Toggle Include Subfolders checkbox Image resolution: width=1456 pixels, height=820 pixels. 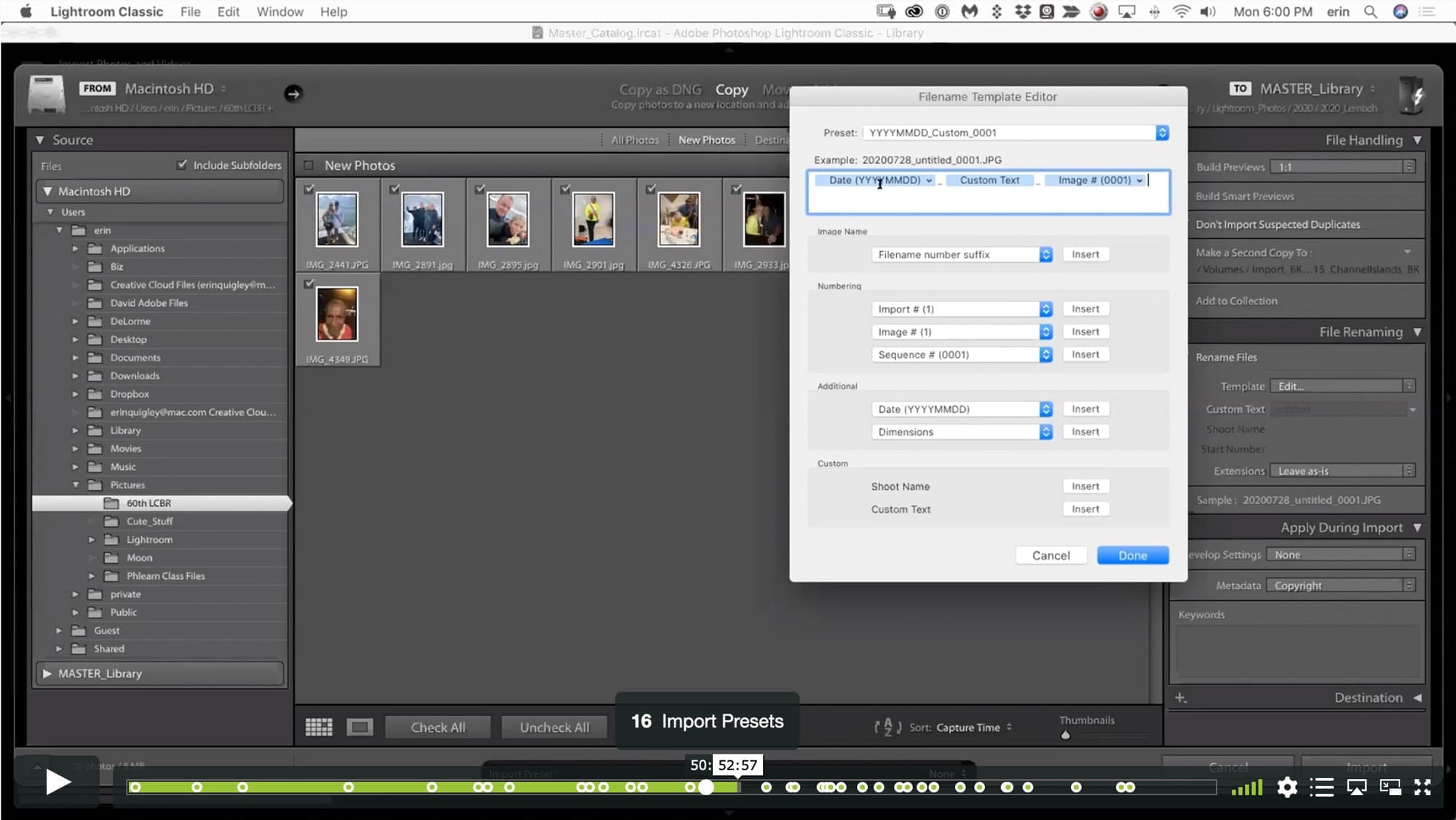point(182,165)
